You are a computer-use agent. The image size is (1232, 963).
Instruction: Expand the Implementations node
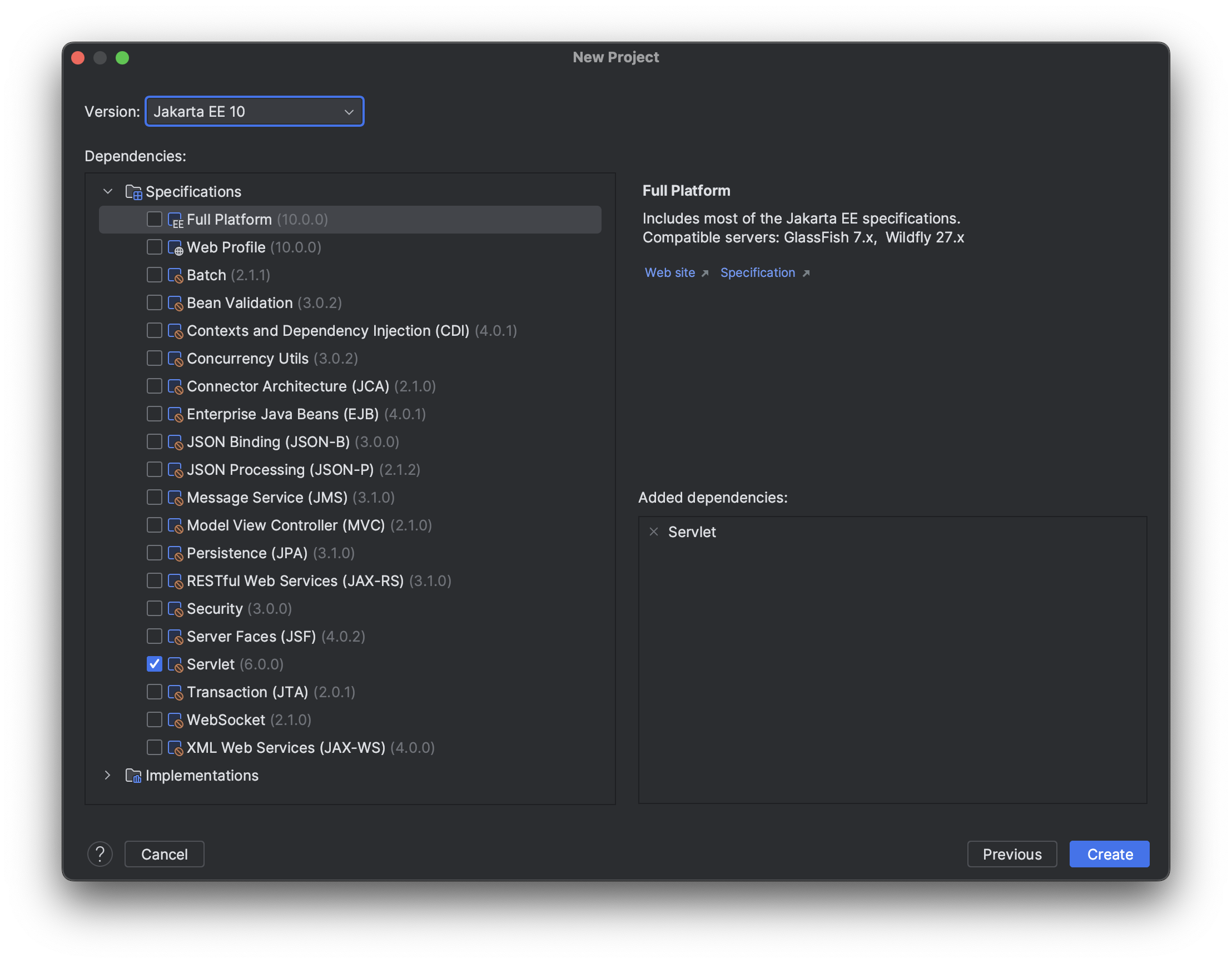tap(107, 775)
